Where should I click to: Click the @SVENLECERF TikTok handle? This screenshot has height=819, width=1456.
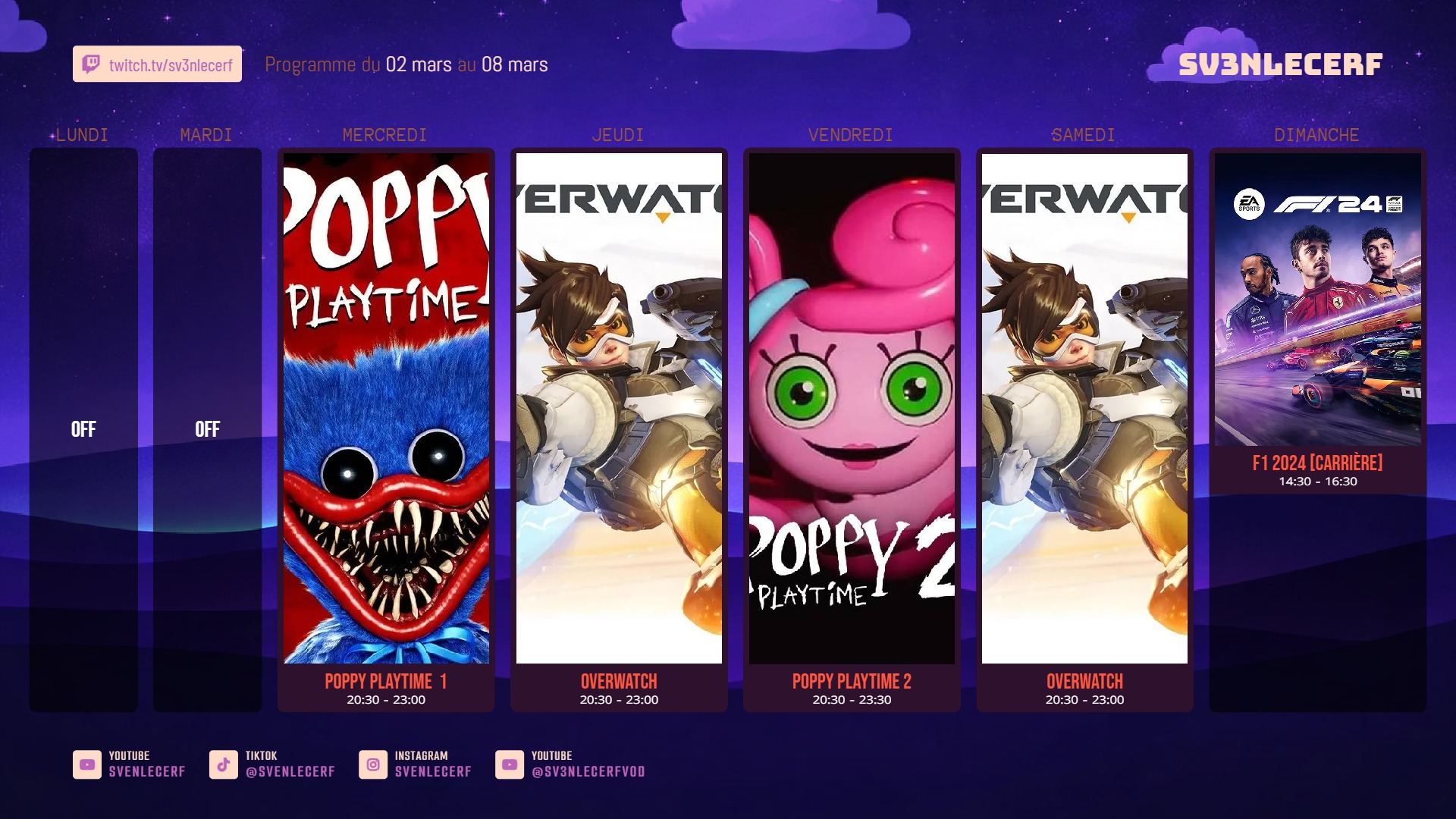pos(290,772)
